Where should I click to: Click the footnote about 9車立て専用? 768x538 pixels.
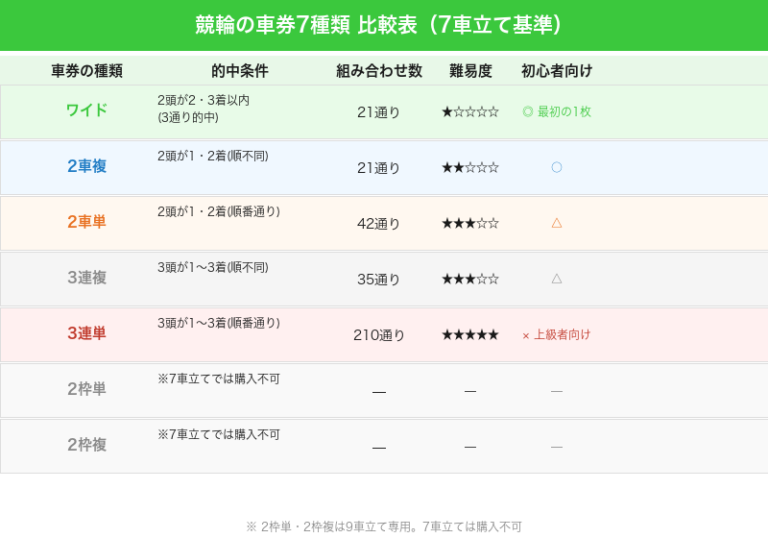pos(384,526)
